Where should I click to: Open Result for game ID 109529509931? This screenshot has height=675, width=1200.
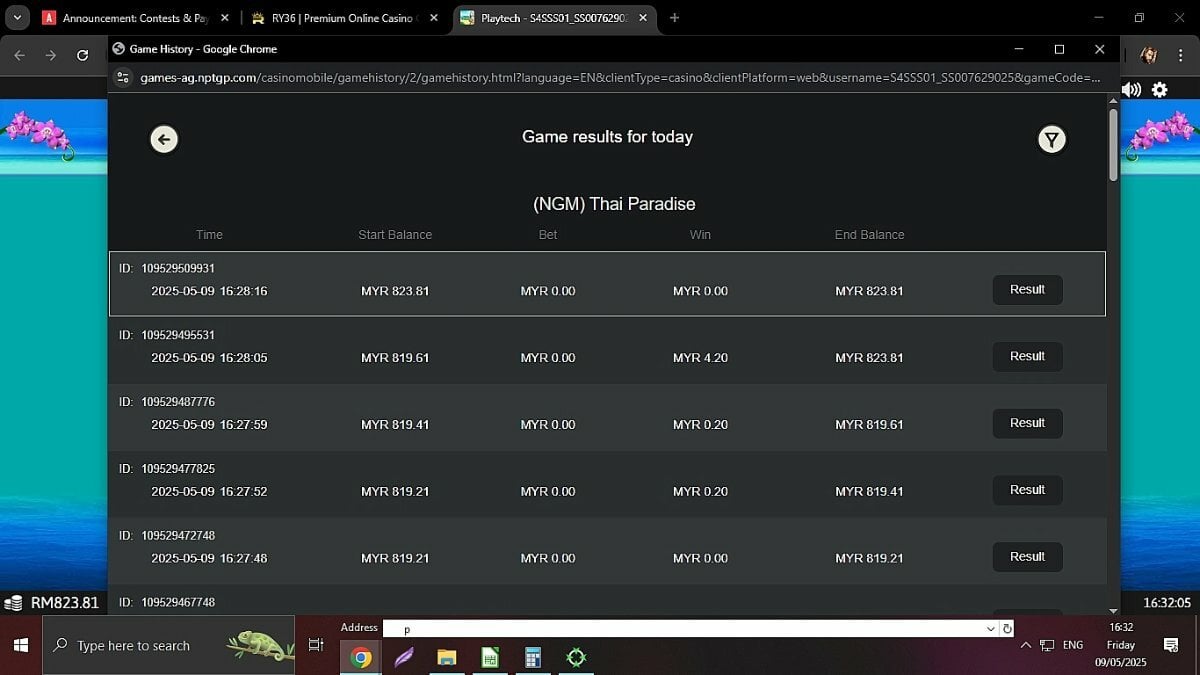tap(1027, 290)
